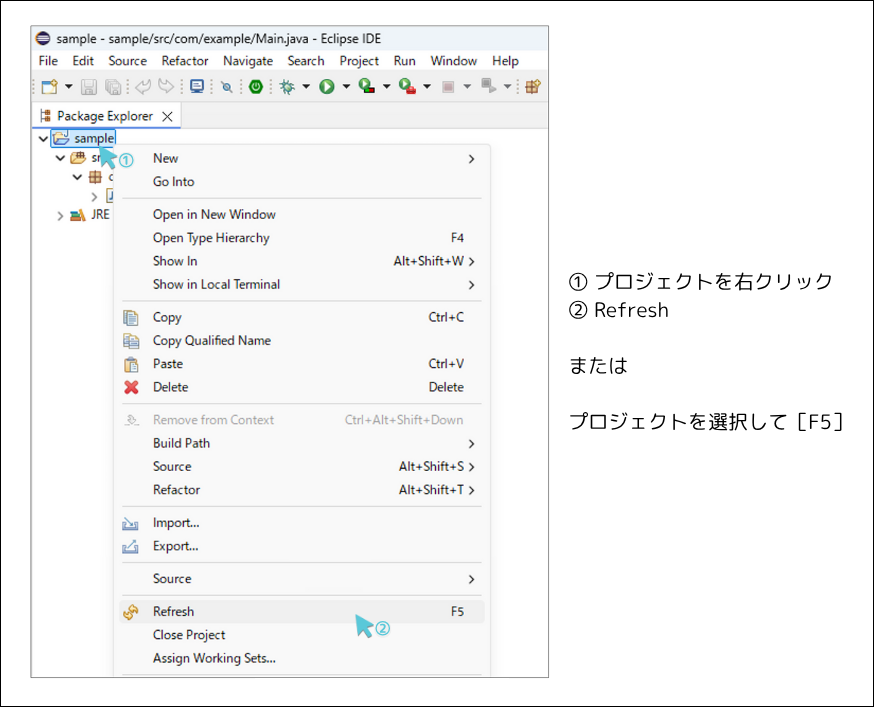Toggle the Skip All Breakpoints icon
Viewport: 882px width, 708px height.
(227, 87)
